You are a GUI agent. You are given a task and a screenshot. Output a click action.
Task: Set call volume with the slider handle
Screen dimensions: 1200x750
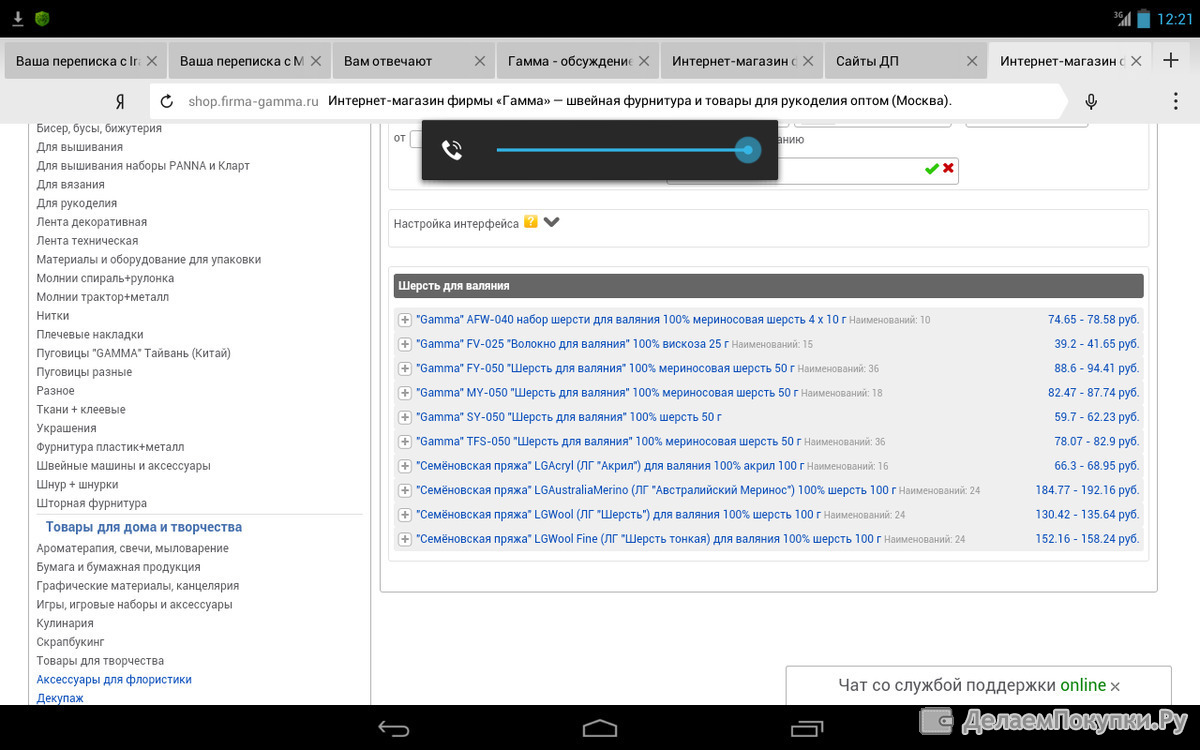(x=747, y=150)
